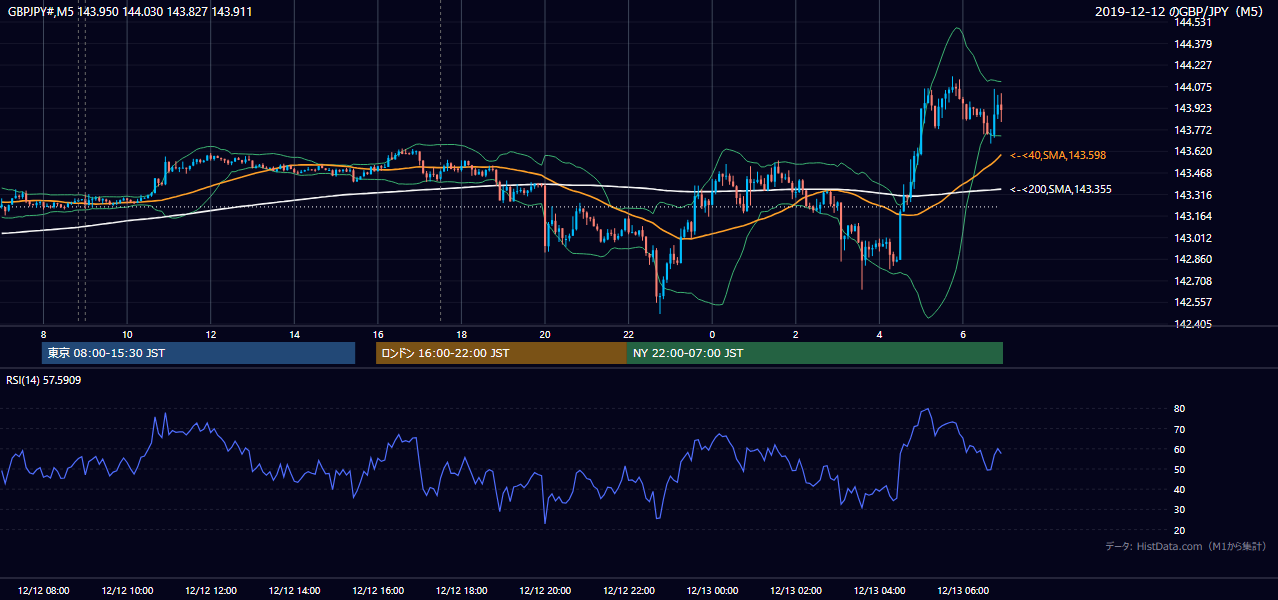Click the 200 SMA 143.355 label

pos(1061,189)
